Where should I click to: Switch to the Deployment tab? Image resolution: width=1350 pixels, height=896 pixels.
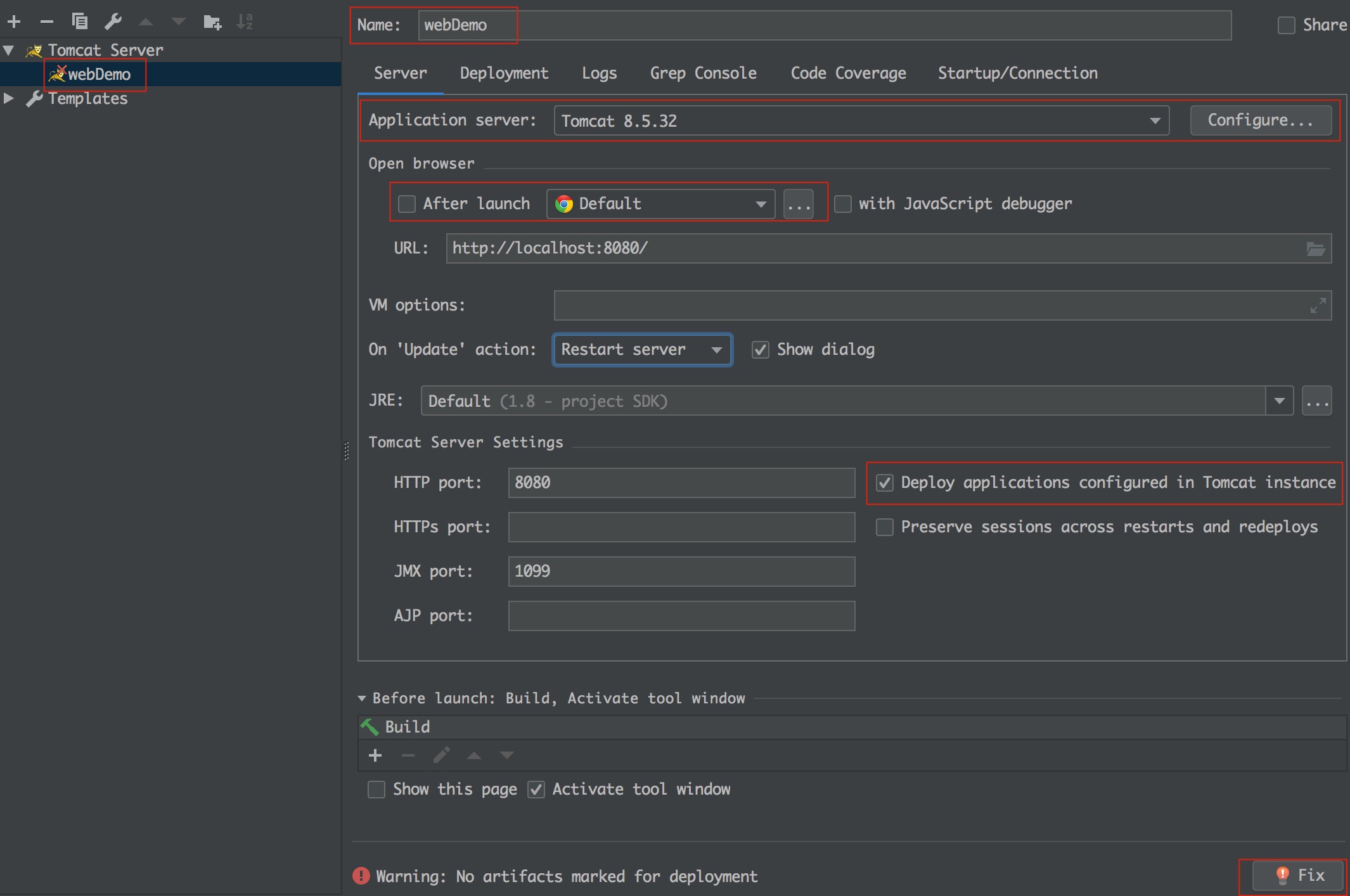[504, 74]
